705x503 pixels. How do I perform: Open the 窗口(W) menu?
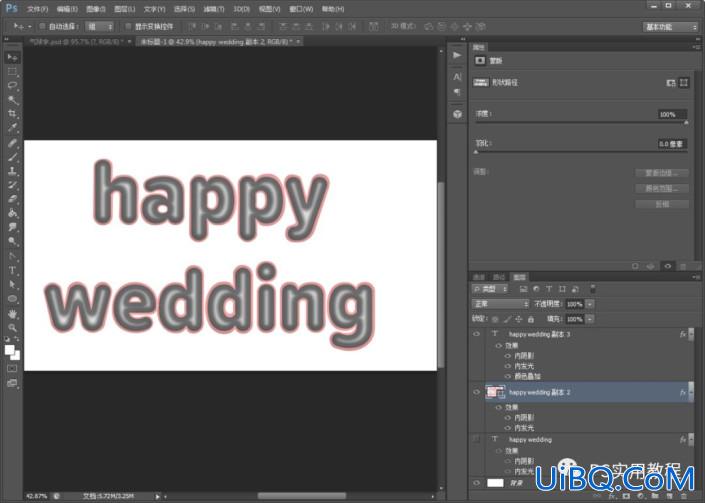pyautogui.click(x=301, y=9)
